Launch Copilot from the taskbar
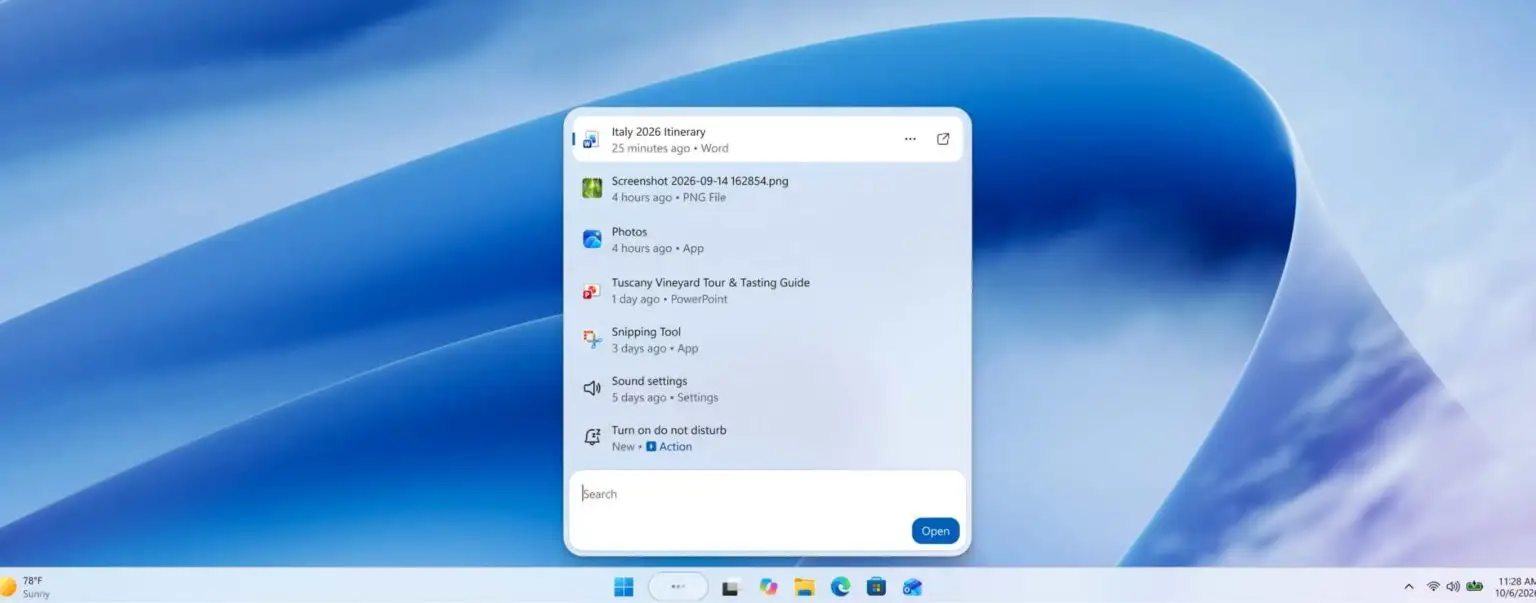Screen dimensions: 1536x603 [x=768, y=587]
